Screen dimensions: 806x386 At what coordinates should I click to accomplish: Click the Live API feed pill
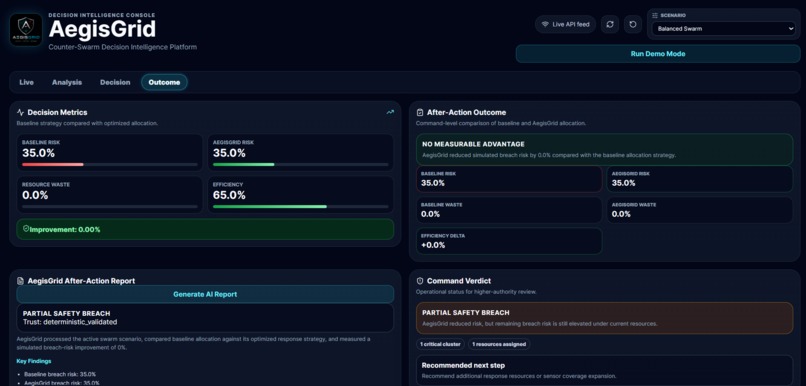click(x=565, y=24)
